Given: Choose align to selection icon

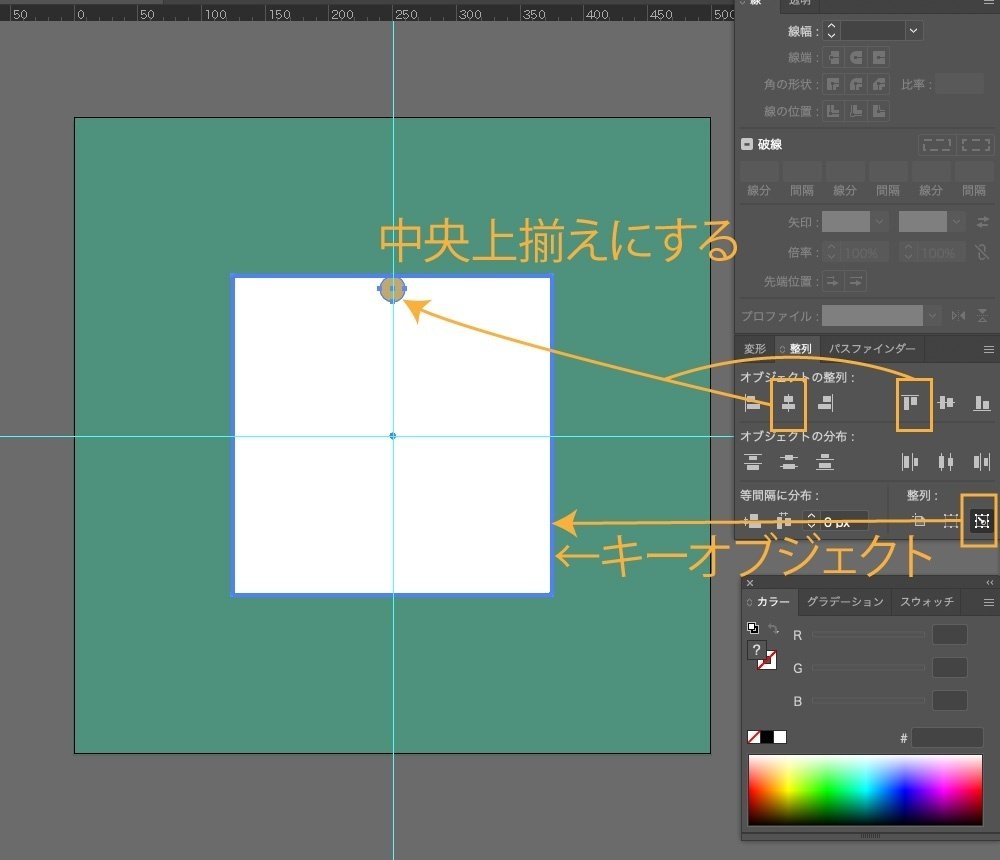Looking at the screenshot, I should click(x=951, y=521).
